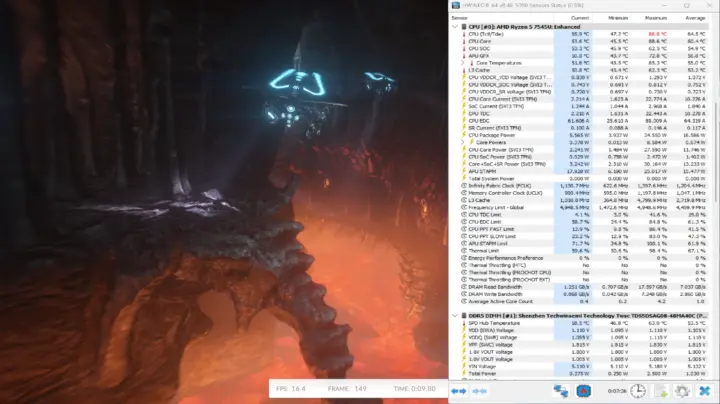Select the CPU TDC row

579,113
